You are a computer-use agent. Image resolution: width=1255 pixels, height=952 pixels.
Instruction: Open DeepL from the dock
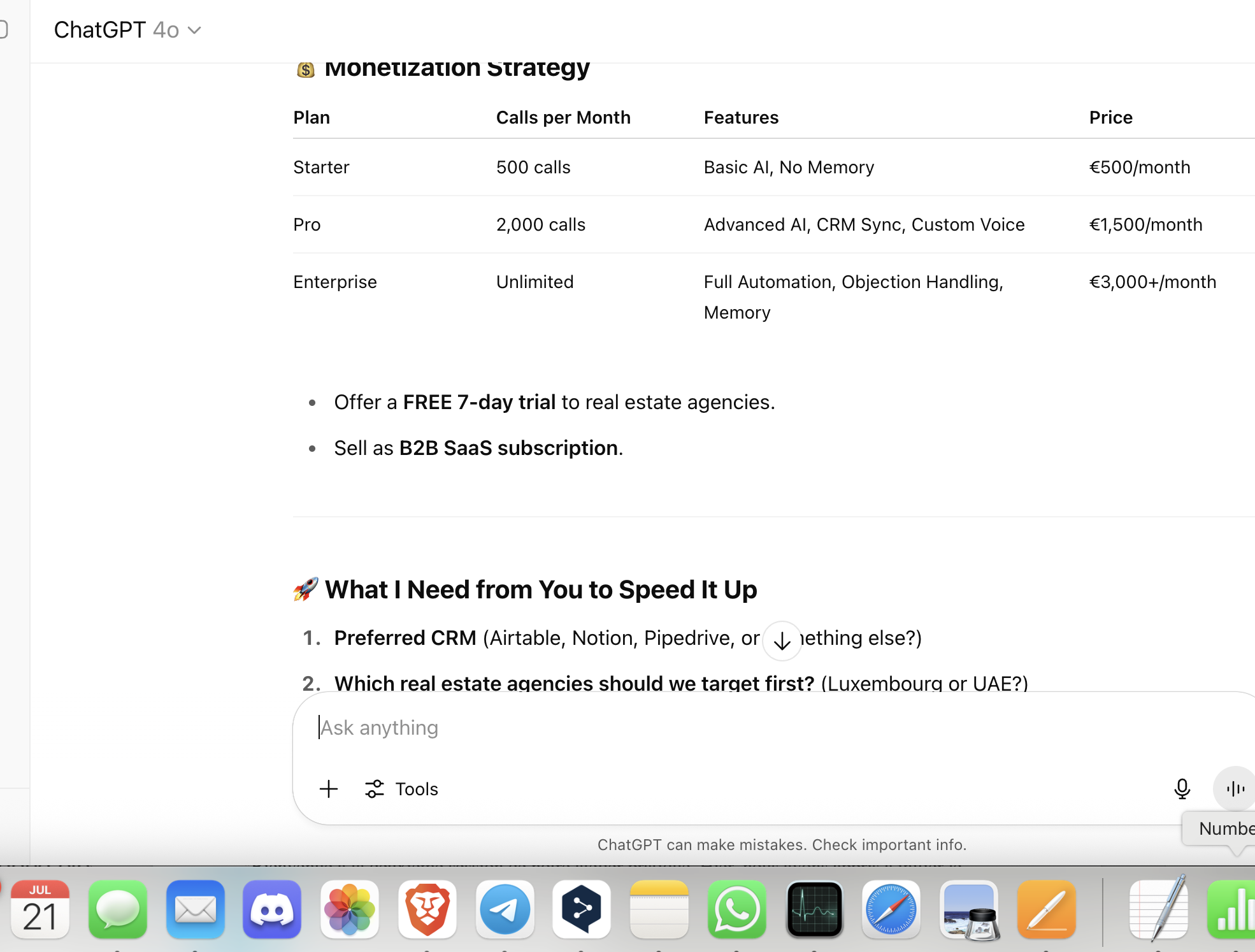coord(582,909)
